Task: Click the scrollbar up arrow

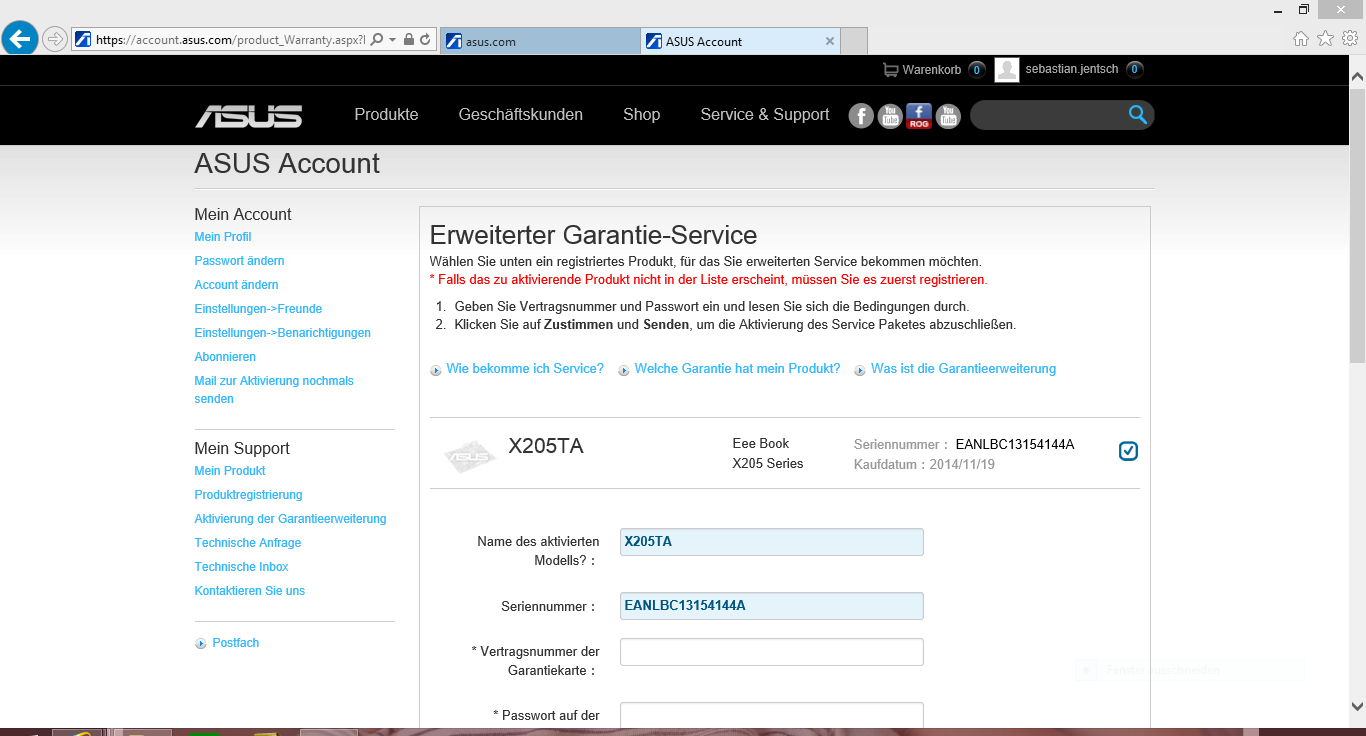Action: click(x=1357, y=76)
